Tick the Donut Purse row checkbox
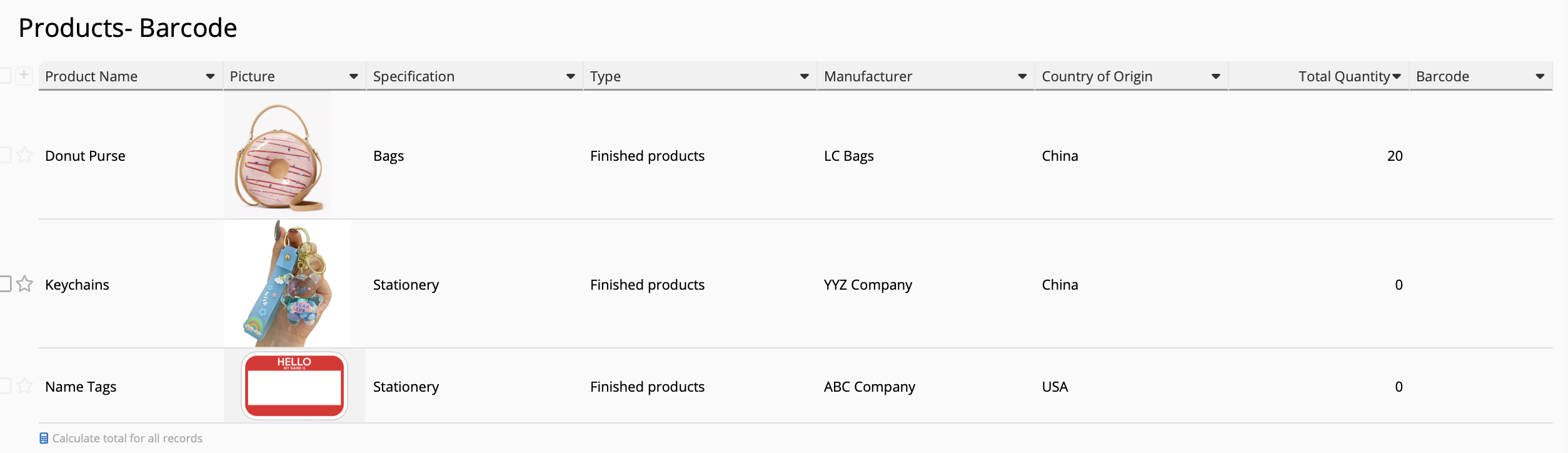 point(5,155)
